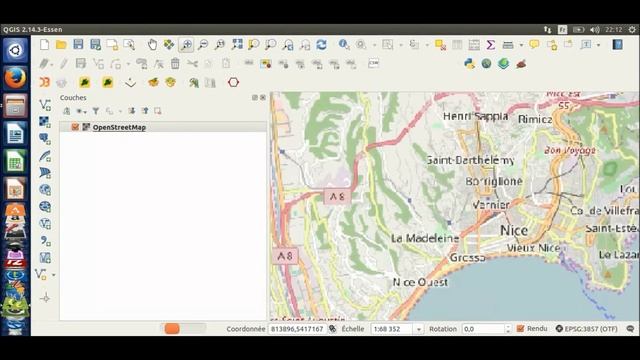Add a raster layer from side toolbar

(45, 122)
